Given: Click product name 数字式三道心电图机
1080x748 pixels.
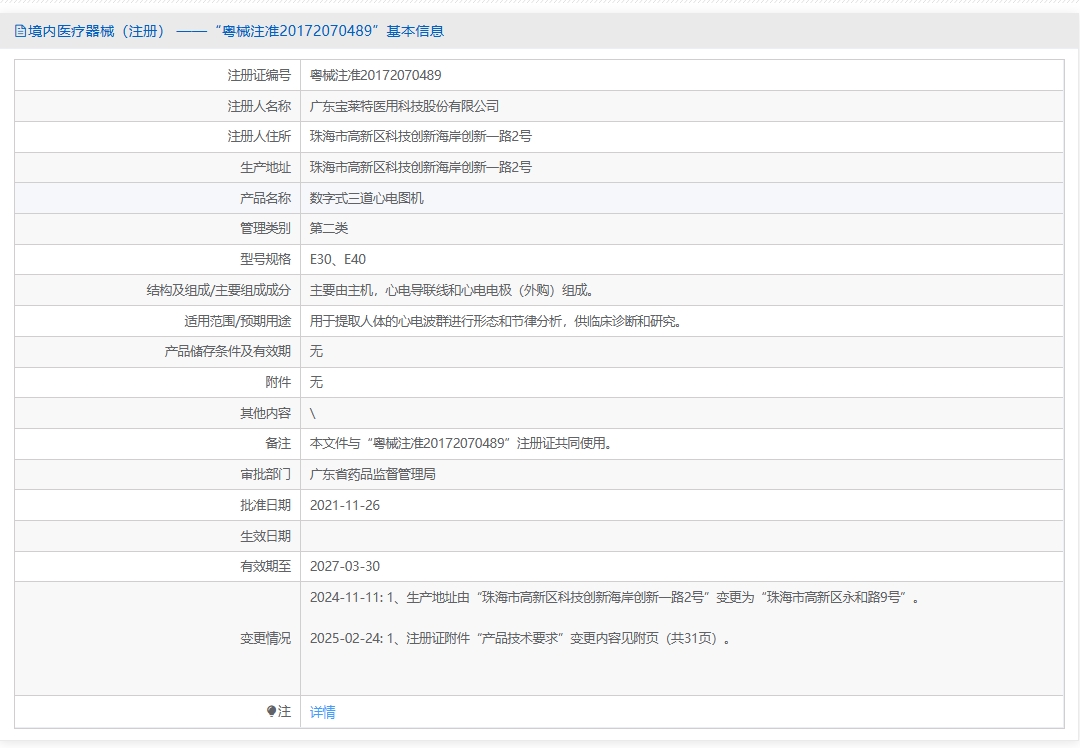Looking at the screenshot, I should pyautogui.click(x=366, y=198).
